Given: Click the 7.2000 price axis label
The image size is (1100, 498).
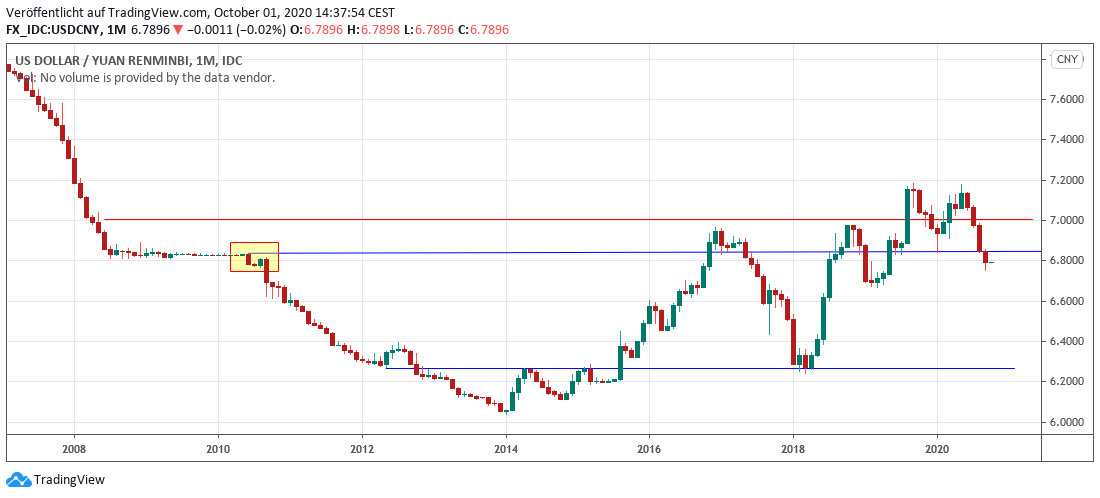Looking at the screenshot, I should [x=1067, y=180].
